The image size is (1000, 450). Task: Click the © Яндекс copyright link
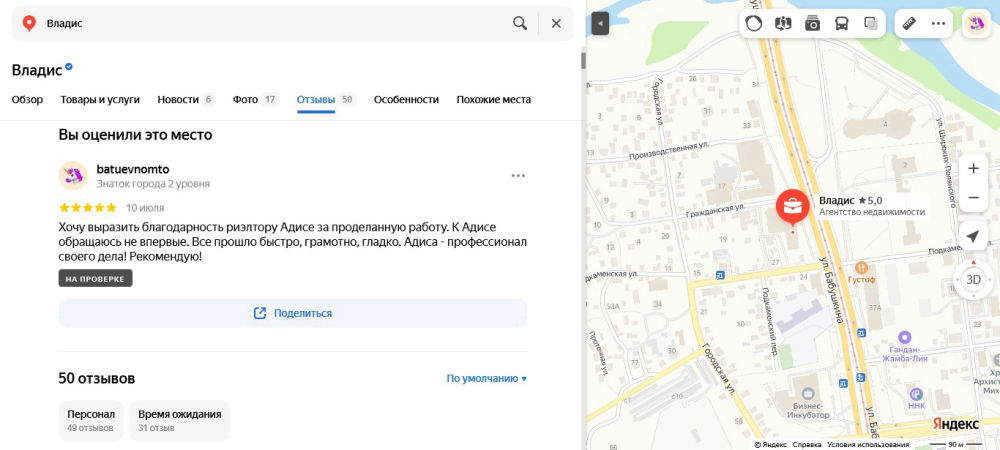[x=770, y=444]
